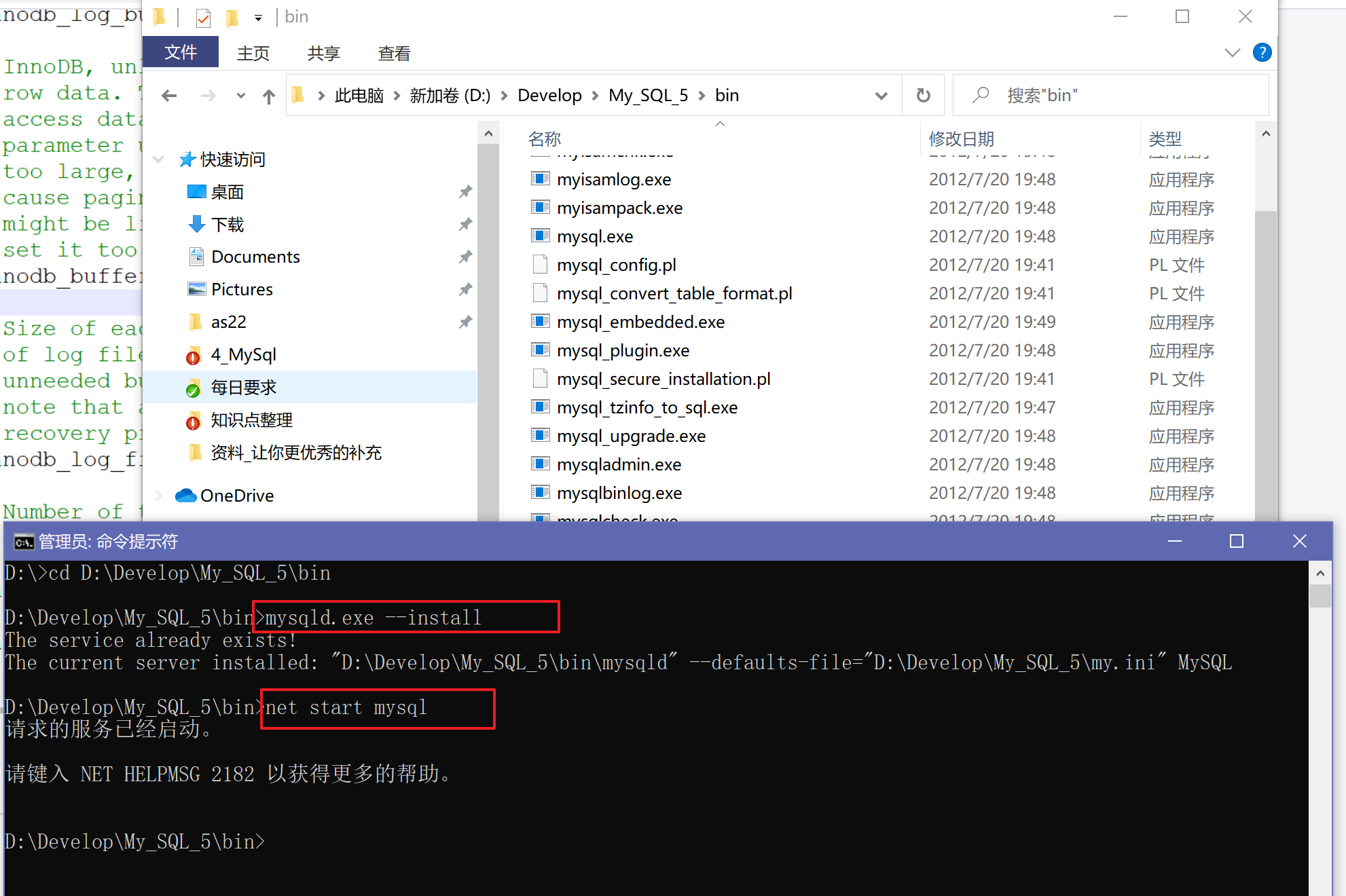Unpin 桌面 from Quick Access
Screen dimensions: 1346x896
point(465,191)
